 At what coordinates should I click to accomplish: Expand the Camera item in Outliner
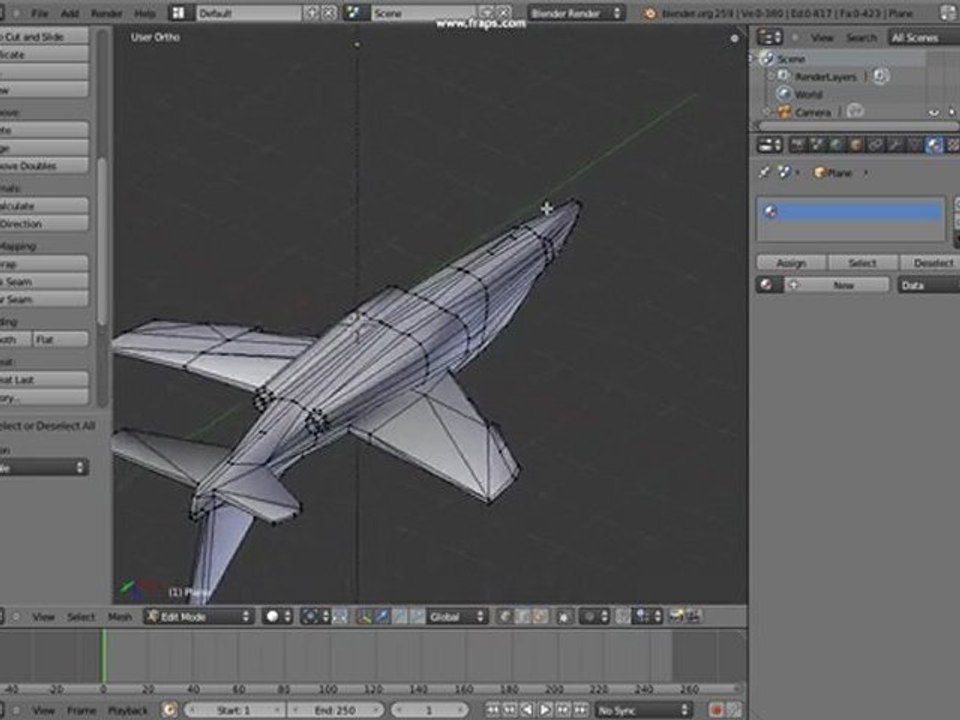(x=767, y=112)
